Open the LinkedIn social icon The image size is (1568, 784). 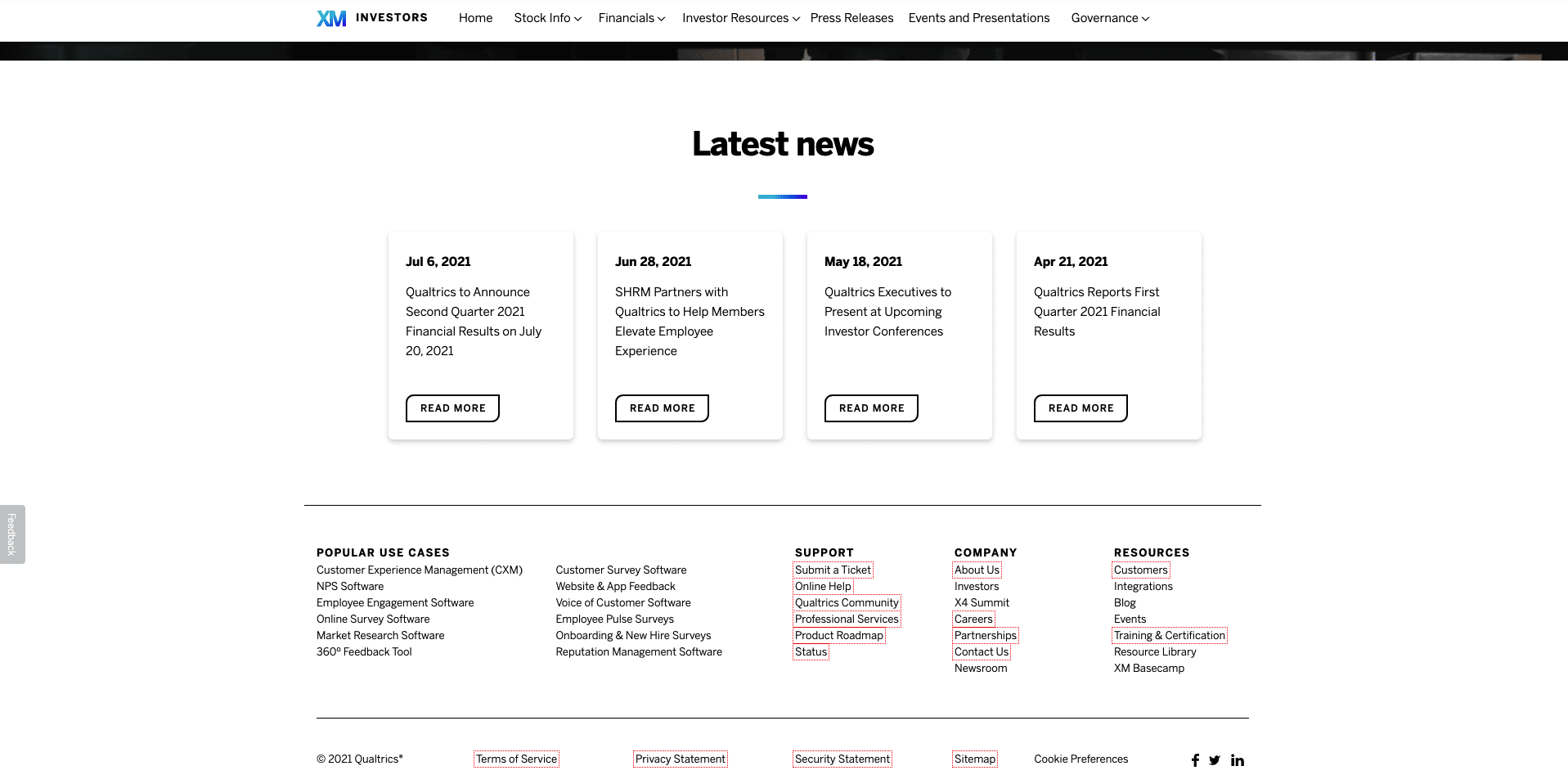tap(1238, 760)
